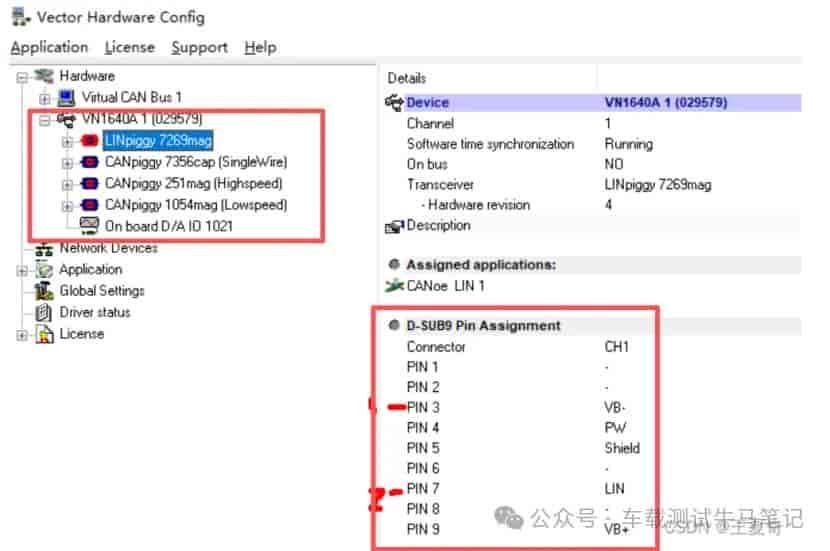Viewport: 830px width, 551px height.
Task: Select VN1640A 1 (029579) tree item
Action: (x=142, y=119)
